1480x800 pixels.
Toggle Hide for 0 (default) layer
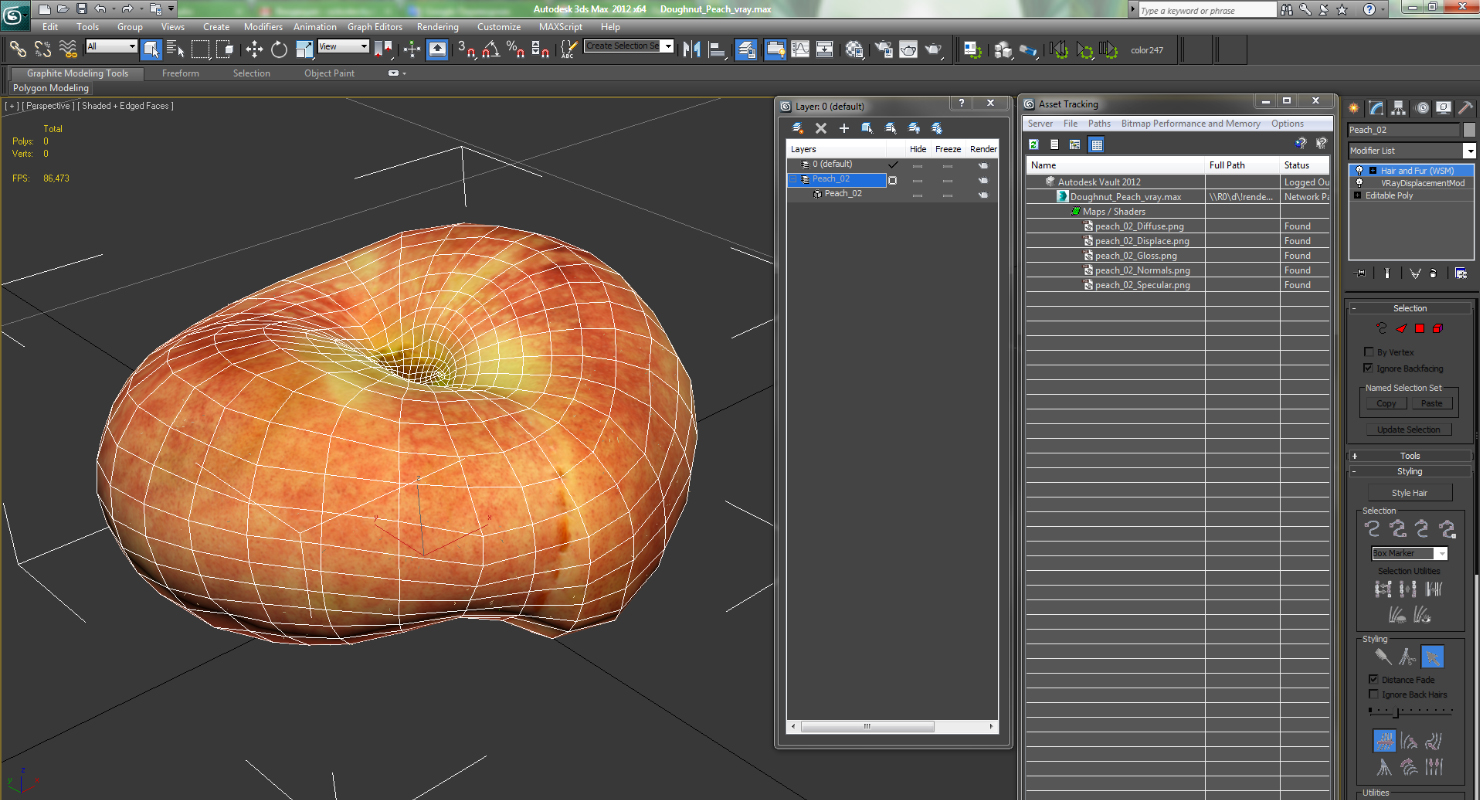[917, 165]
